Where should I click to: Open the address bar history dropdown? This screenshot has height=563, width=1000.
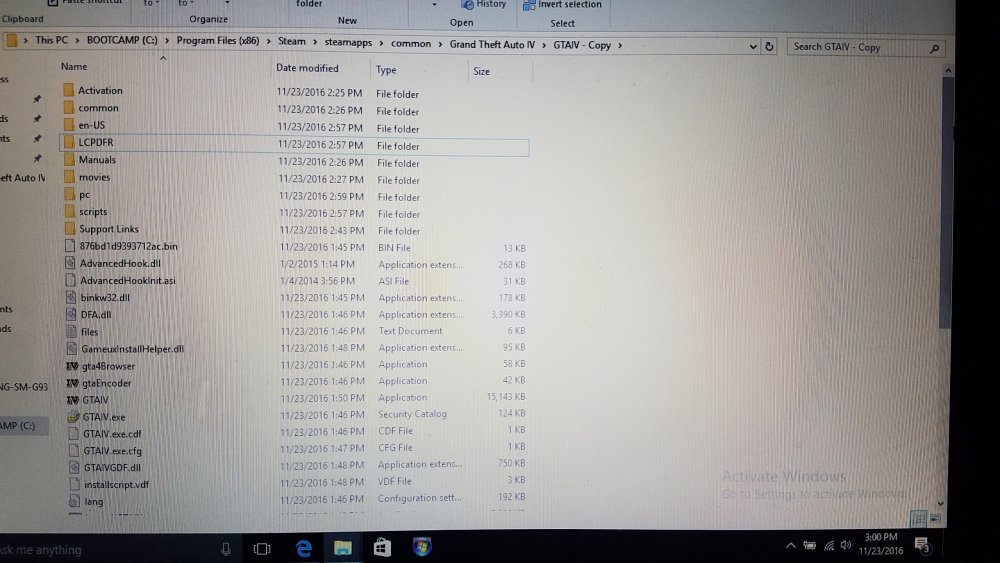point(753,47)
